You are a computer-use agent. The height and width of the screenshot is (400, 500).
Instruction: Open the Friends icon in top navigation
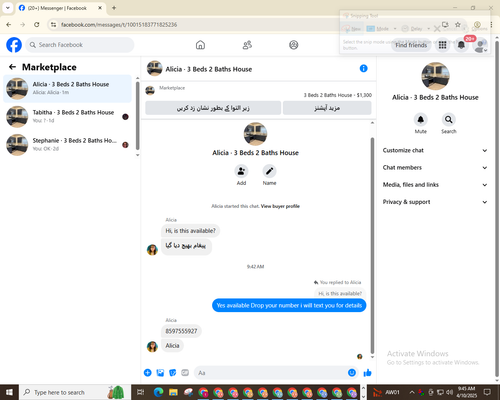coord(247,45)
